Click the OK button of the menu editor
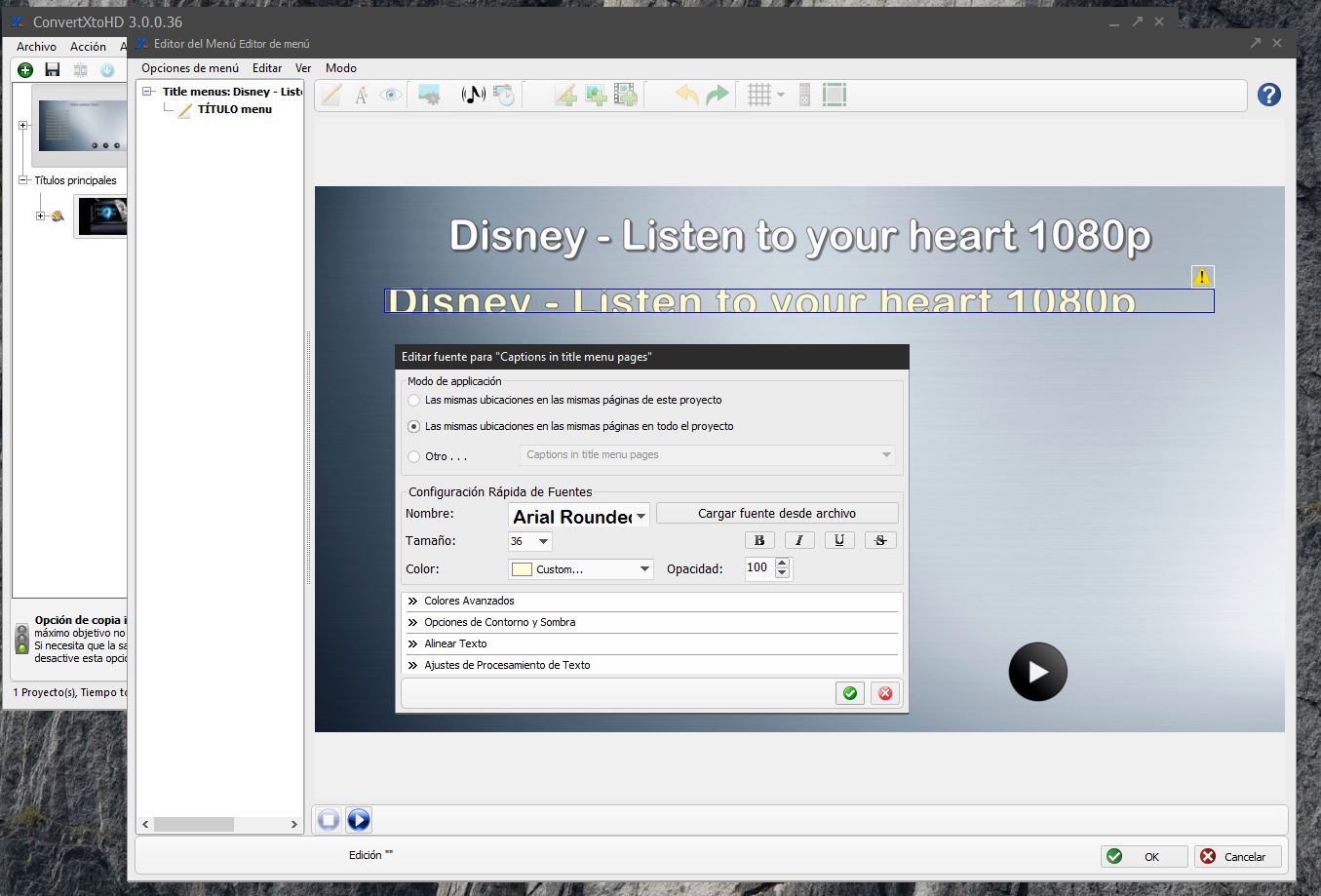 click(x=1145, y=857)
